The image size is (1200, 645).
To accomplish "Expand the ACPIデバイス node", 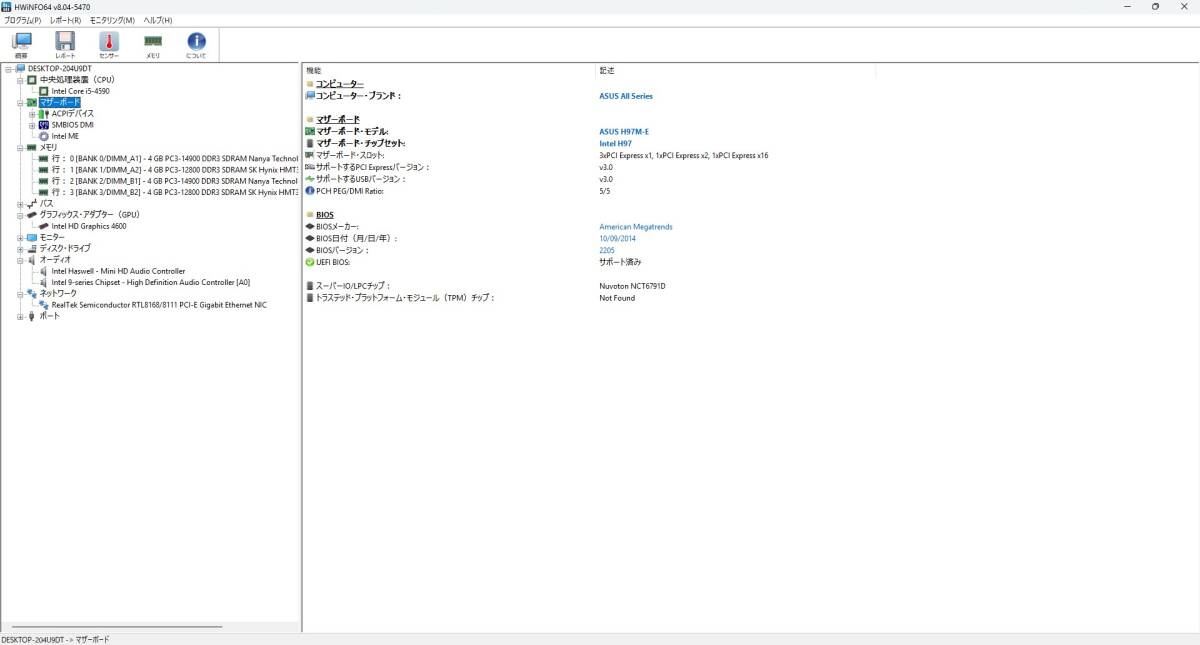I will click(32, 114).
